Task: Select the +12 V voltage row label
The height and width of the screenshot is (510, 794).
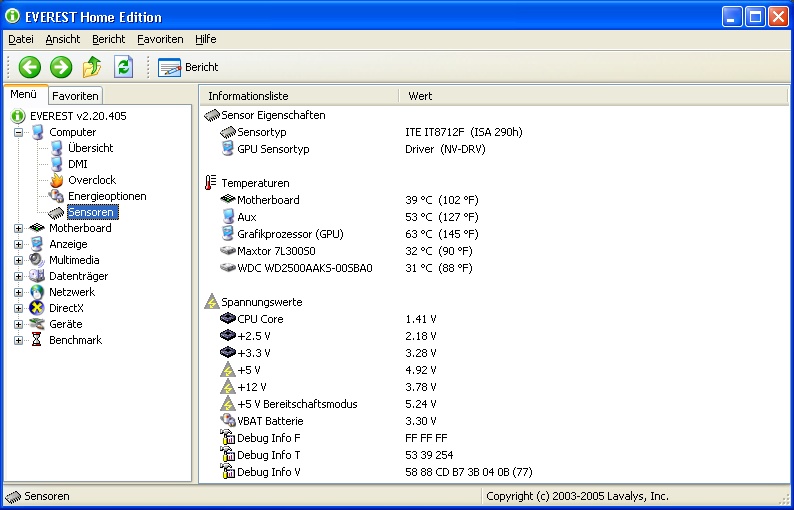Action: (x=252, y=387)
